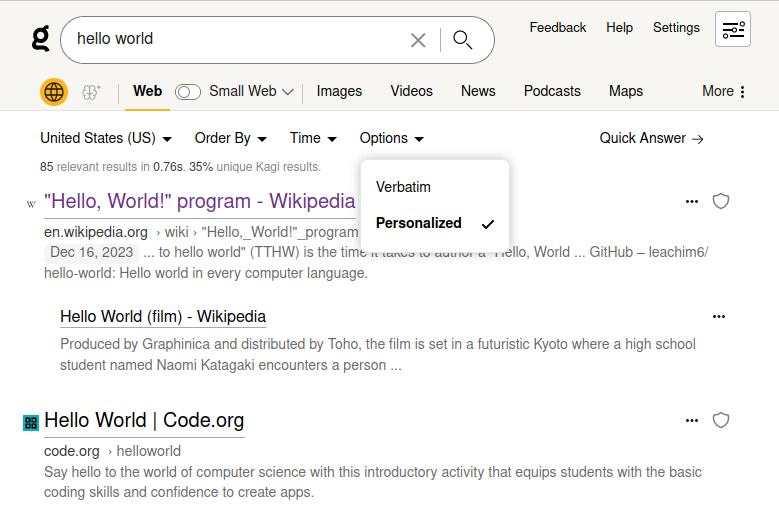Click the Code.org favicon
The height and width of the screenshot is (531, 779).
coord(31,423)
